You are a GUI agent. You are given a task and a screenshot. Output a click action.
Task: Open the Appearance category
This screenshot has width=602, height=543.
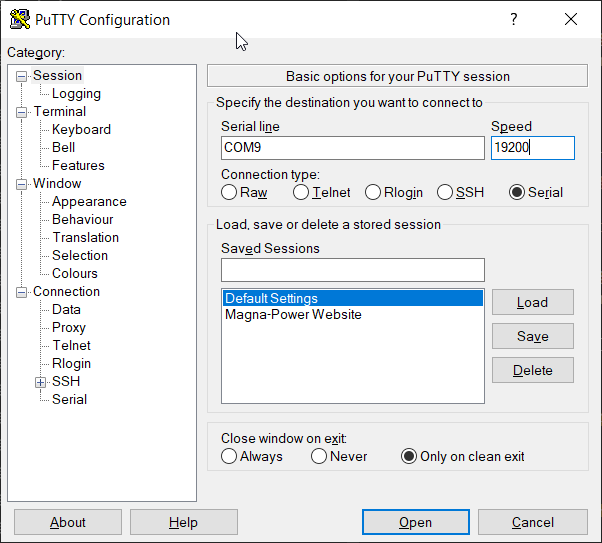pos(89,202)
